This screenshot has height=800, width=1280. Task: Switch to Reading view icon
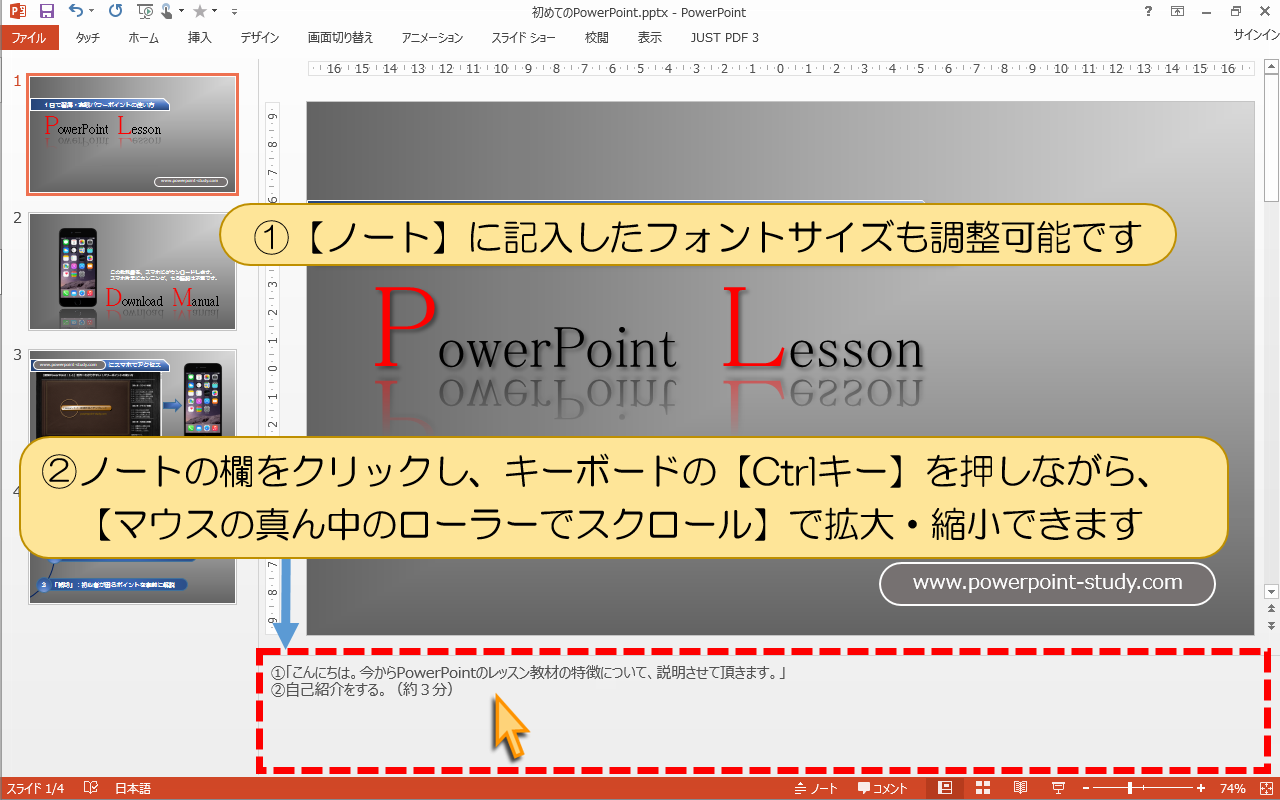[1021, 789]
